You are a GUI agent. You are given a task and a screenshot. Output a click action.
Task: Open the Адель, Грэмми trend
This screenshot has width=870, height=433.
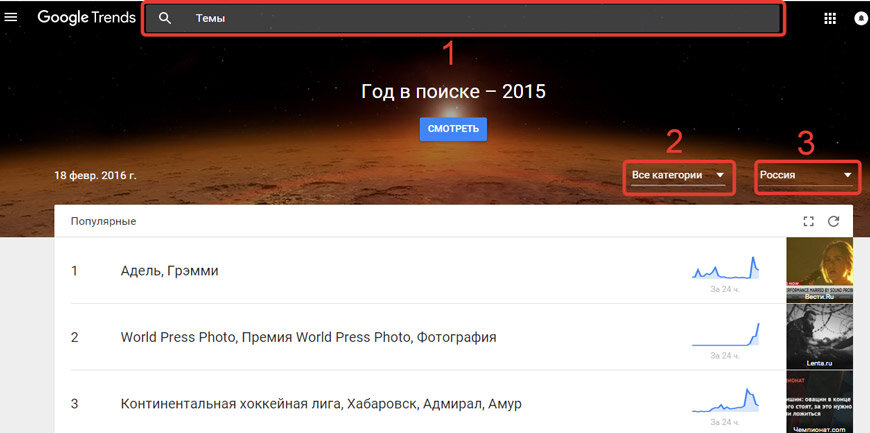click(x=169, y=271)
